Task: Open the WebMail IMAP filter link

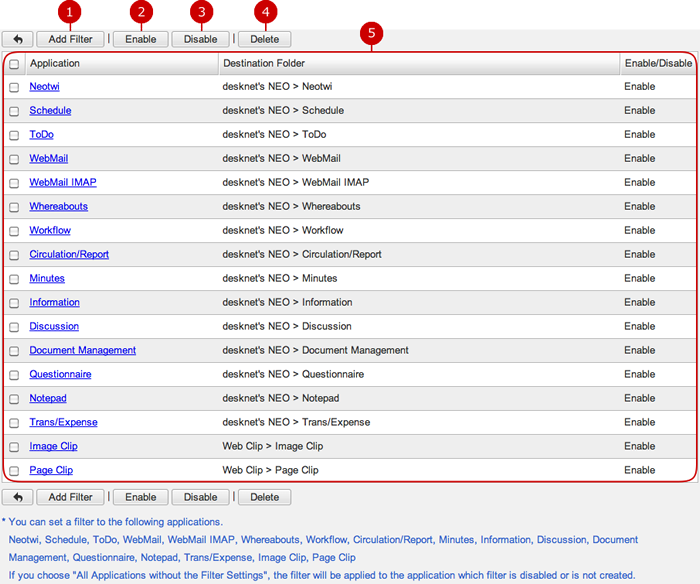Action: click(x=63, y=182)
